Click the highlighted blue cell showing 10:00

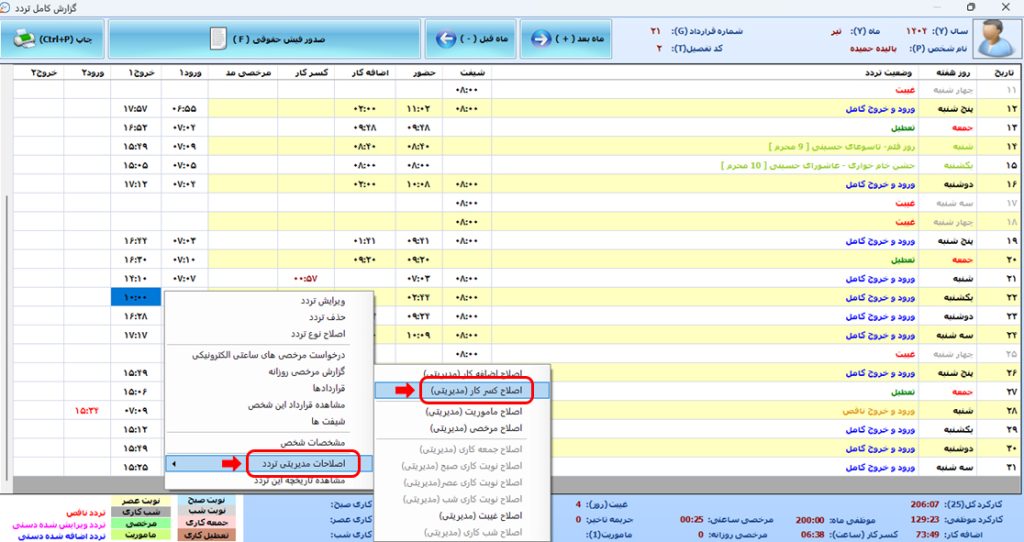(137, 298)
